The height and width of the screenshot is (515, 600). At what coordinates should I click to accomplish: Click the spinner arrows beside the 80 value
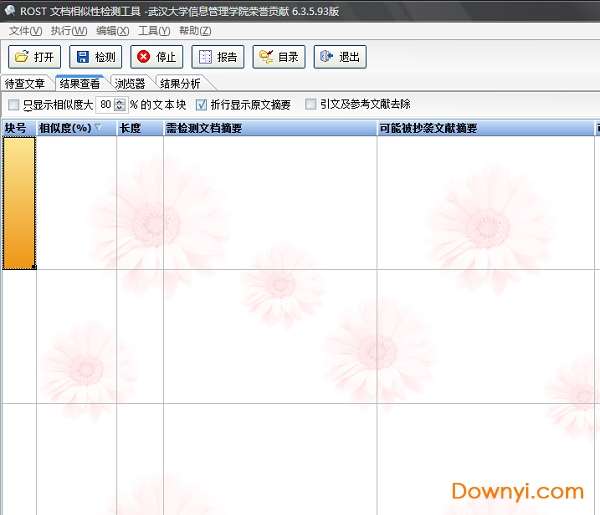pos(120,104)
